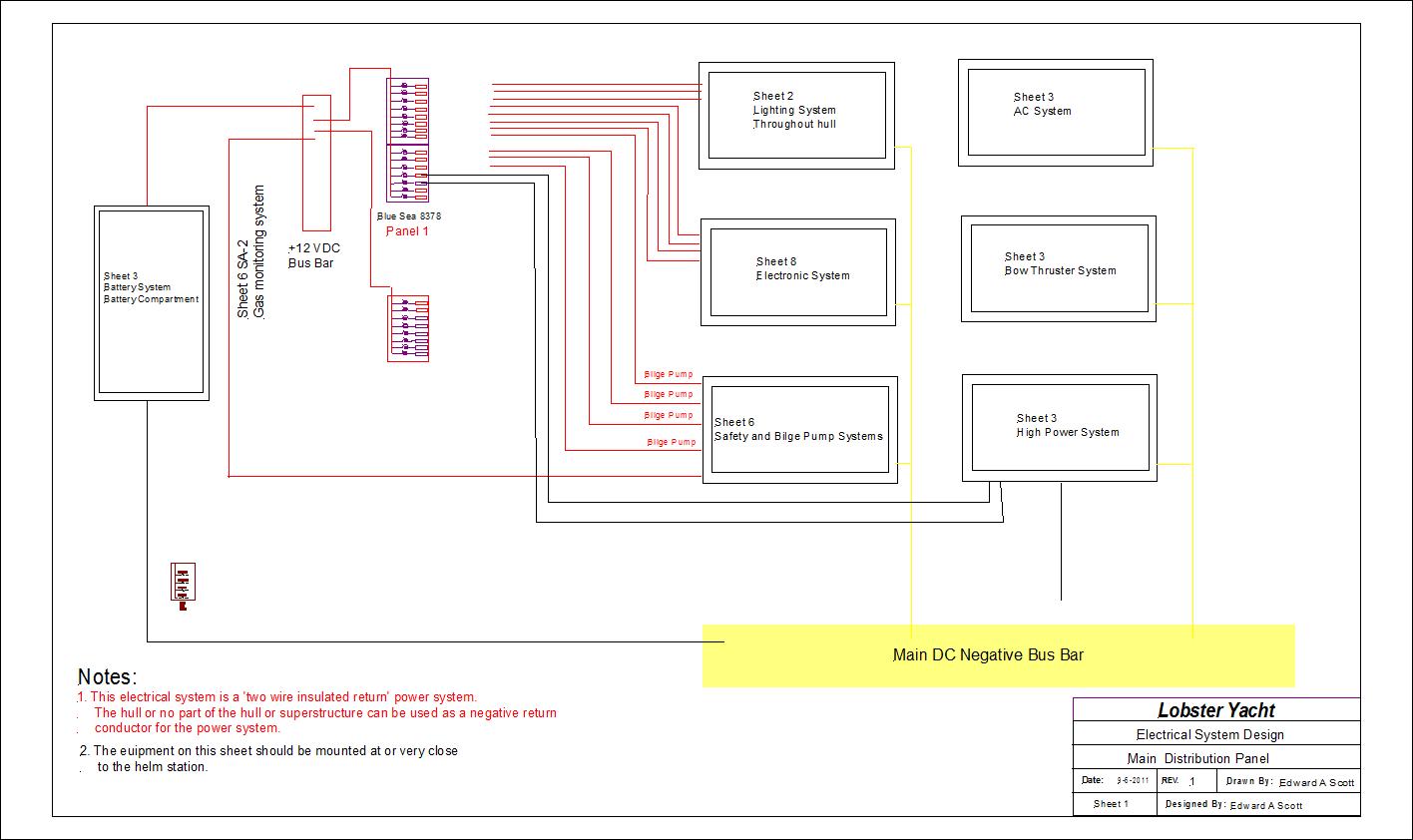This screenshot has width=1413, height=840.
Task: Click the Date field in title block
Action: click(1114, 780)
